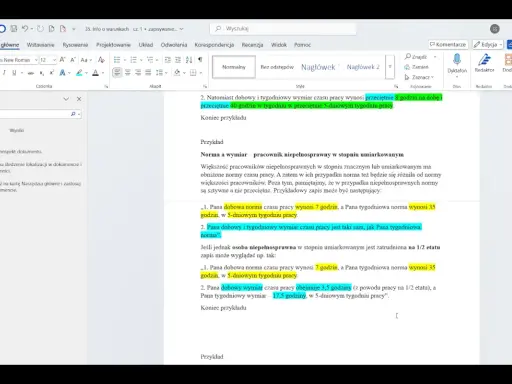
Task: Sort the selected text
Action: tap(189, 60)
